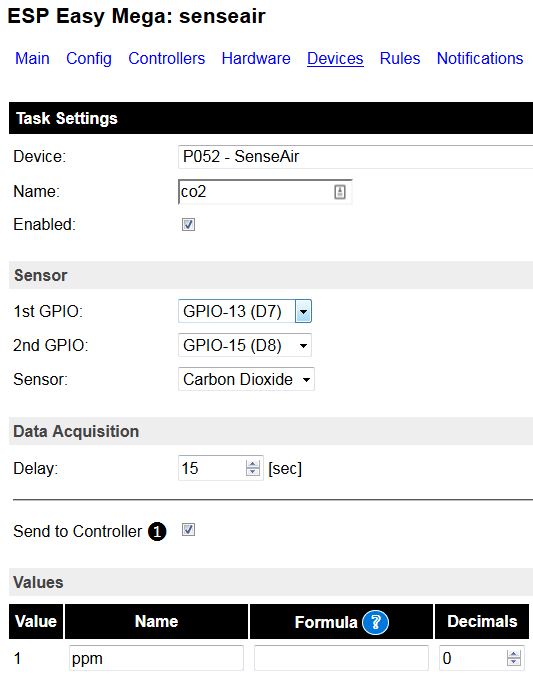The height and width of the screenshot is (677, 533).
Task: Click the controller number 1 badge icon
Action: coord(157,531)
